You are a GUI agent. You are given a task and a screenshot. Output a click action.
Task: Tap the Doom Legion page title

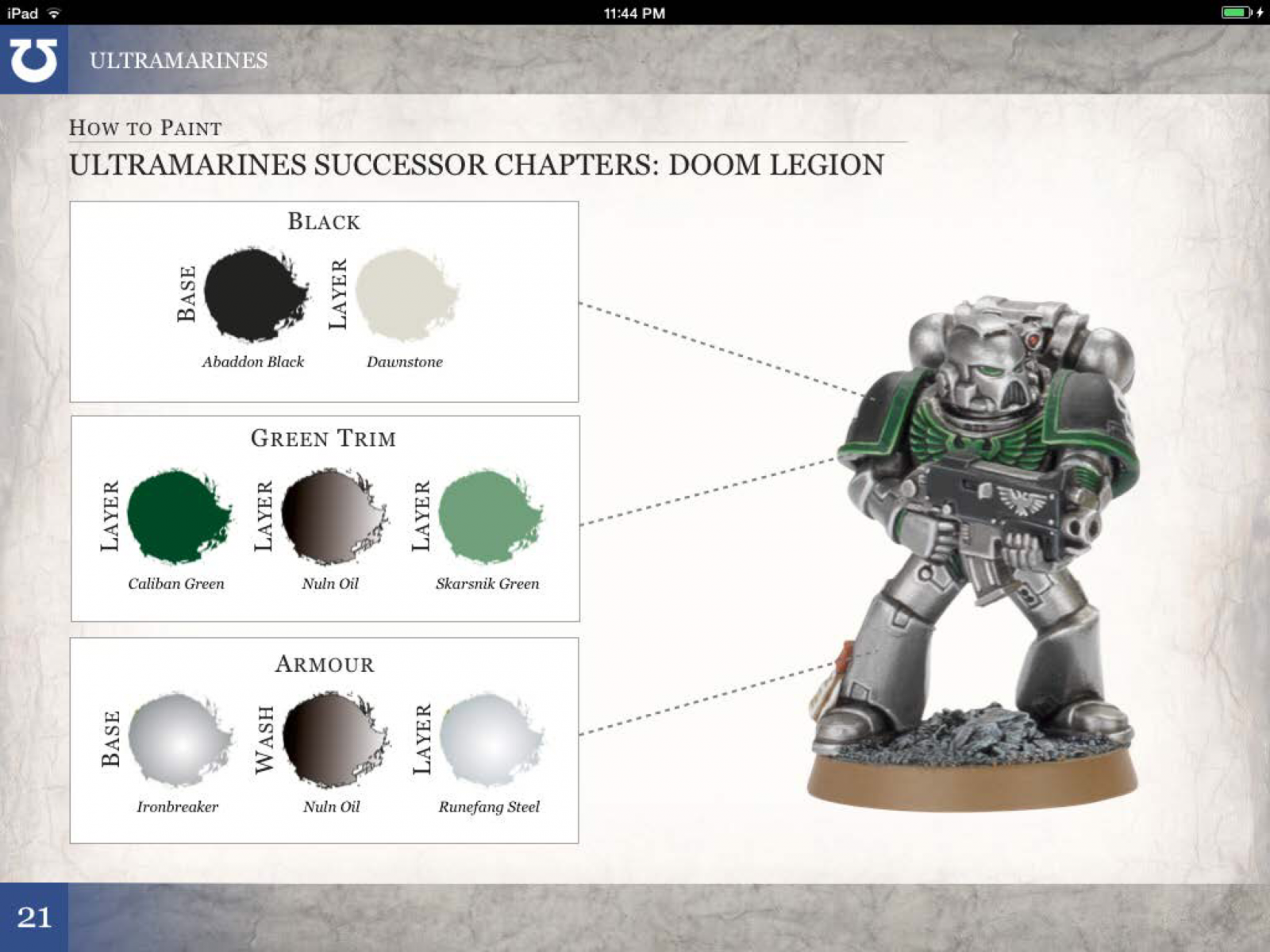[476, 165]
